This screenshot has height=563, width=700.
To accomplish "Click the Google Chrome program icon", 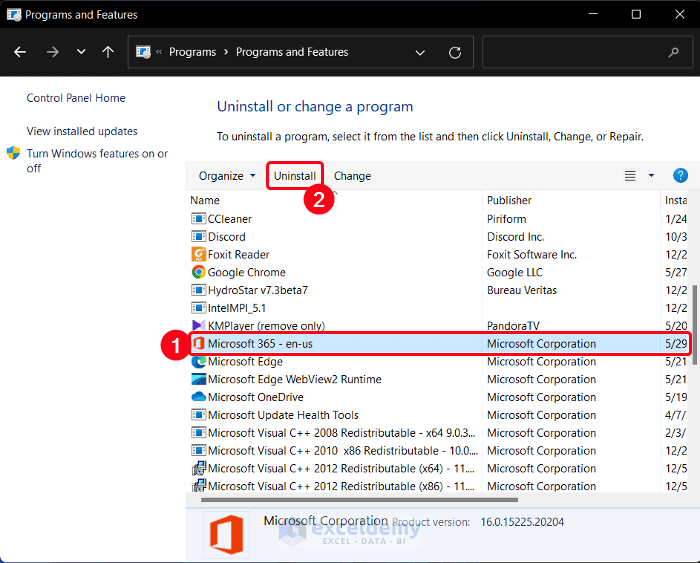I will click(198, 272).
